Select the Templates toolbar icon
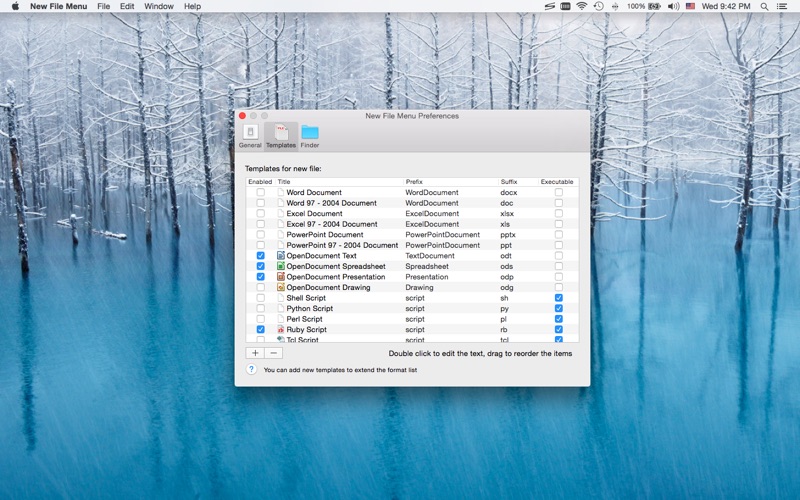800x500 pixels. tap(281, 136)
